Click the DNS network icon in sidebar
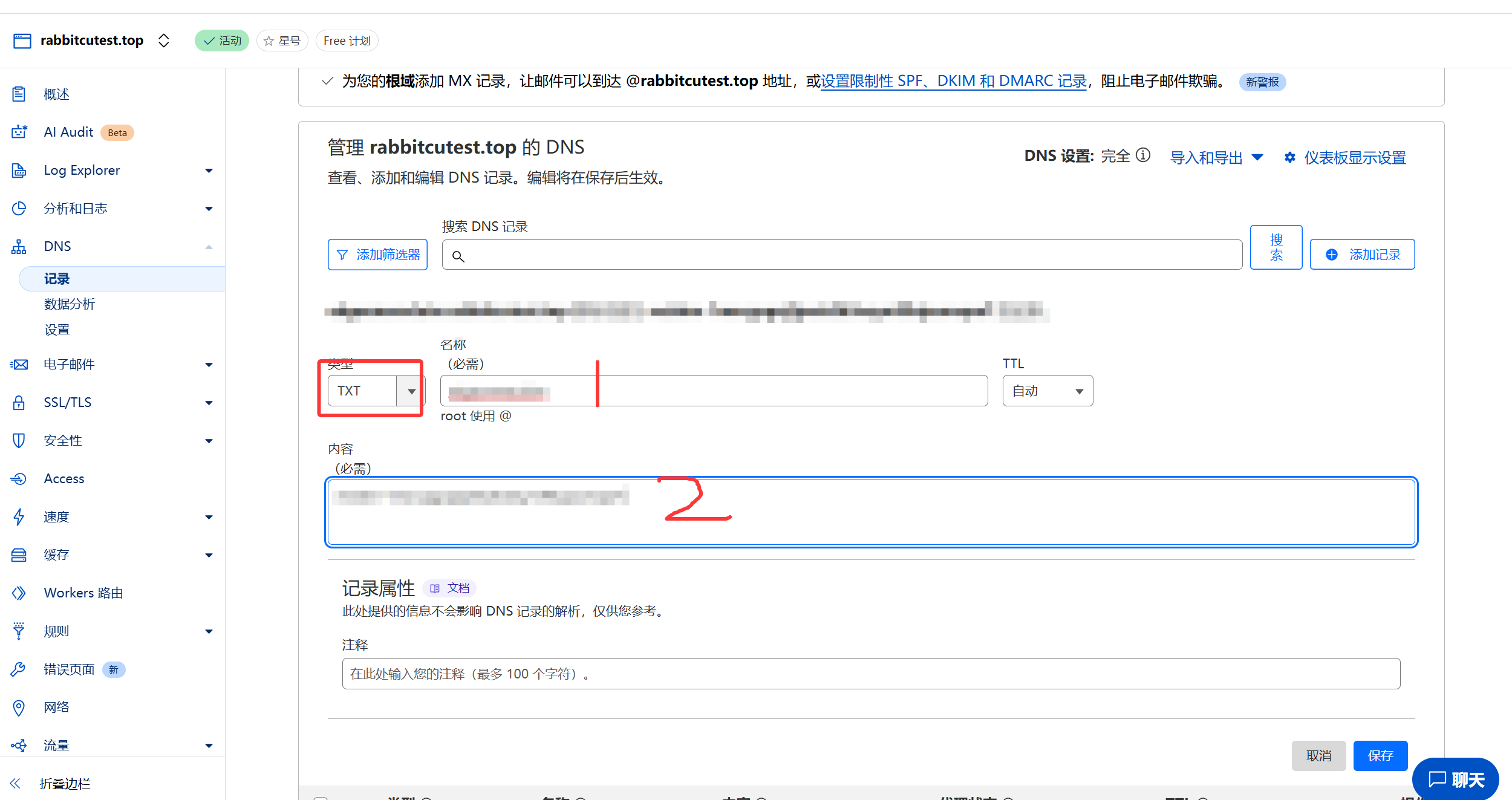1512x800 pixels. click(x=19, y=247)
